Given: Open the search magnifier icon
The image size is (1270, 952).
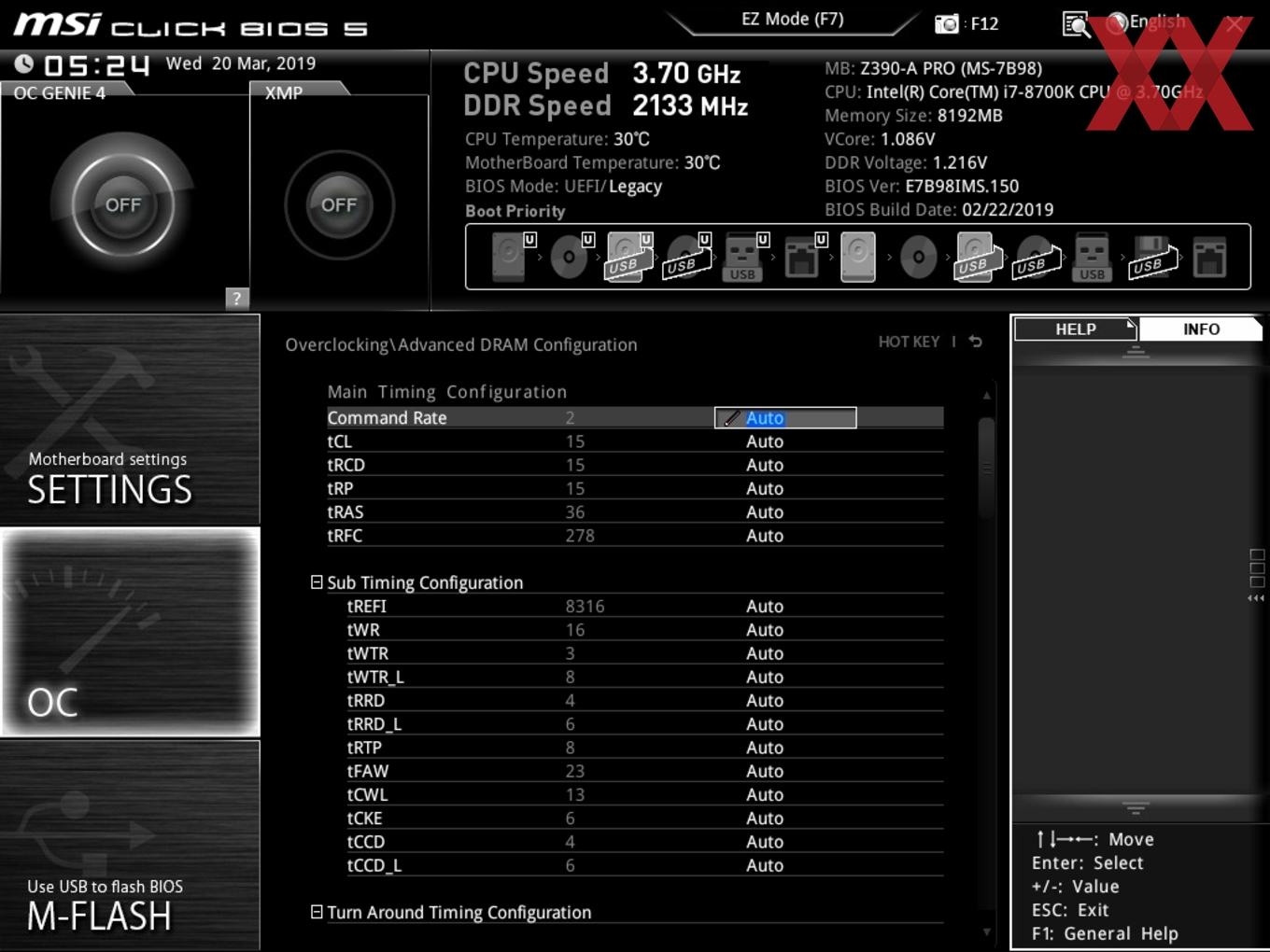Looking at the screenshot, I should point(1076,24).
